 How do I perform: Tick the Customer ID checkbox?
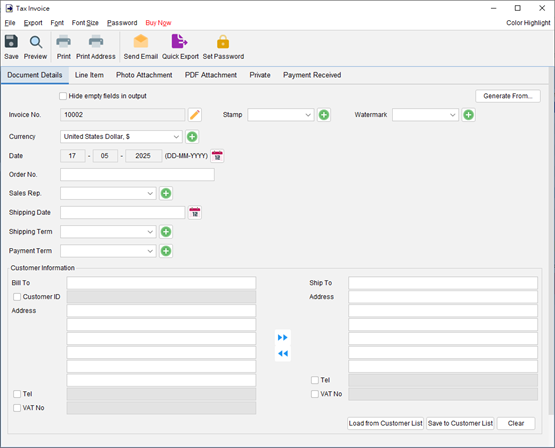[x=17, y=297]
